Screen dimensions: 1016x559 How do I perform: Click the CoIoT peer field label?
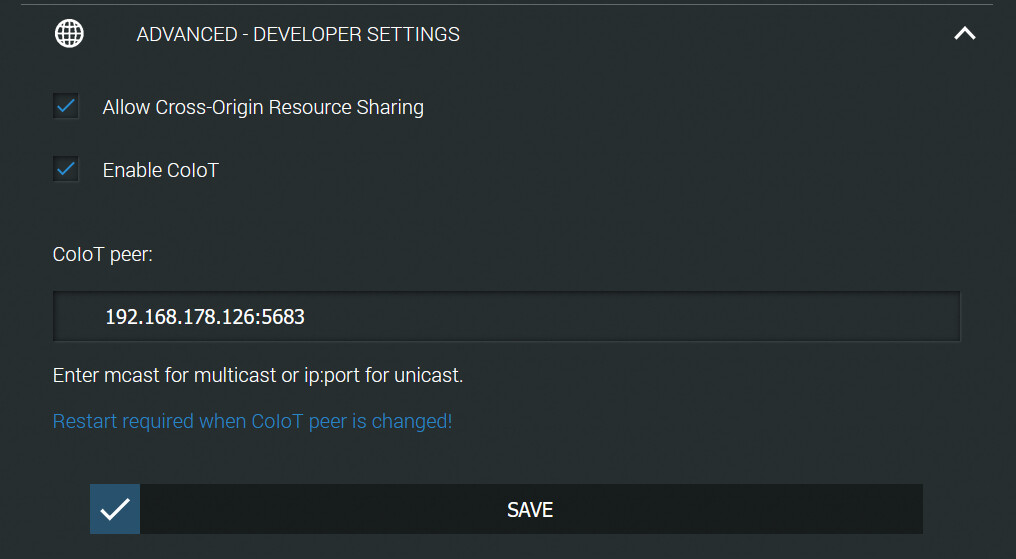pos(103,254)
